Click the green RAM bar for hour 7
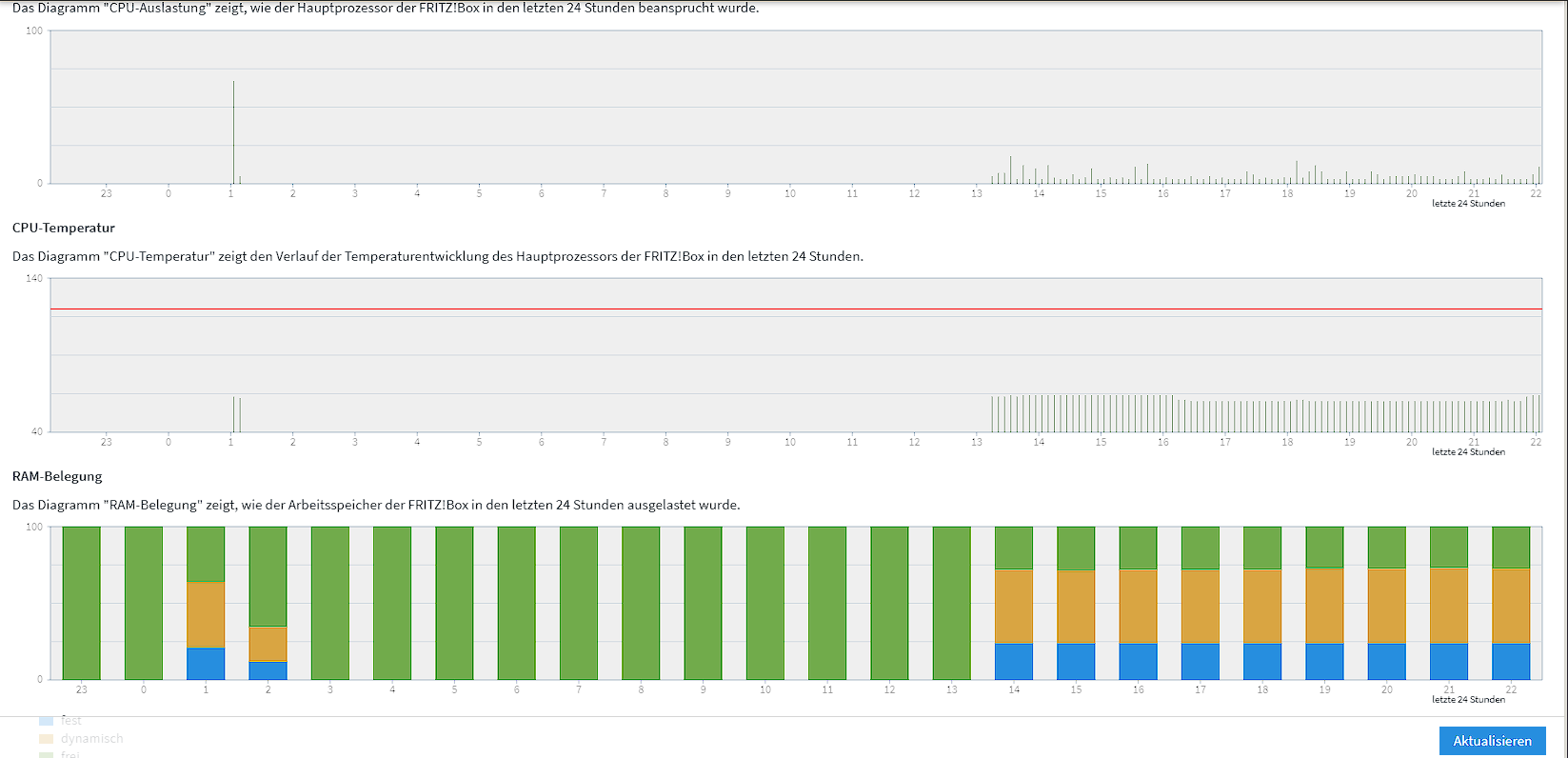Image resolution: width=1568 pixels, height=758 pixels. [x=579, y=603]
